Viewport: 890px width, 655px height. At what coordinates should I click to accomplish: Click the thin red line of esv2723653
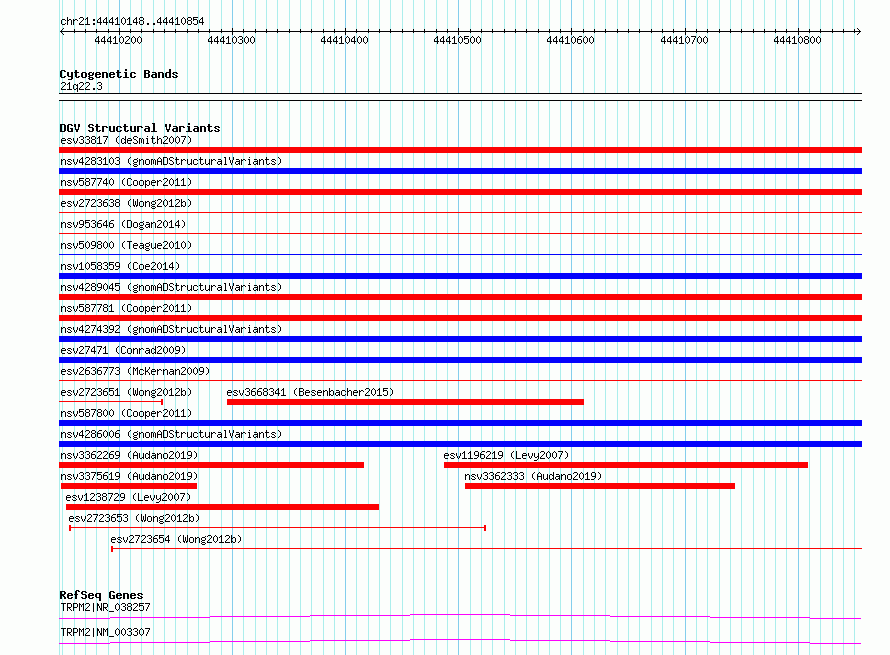[278, 528]
